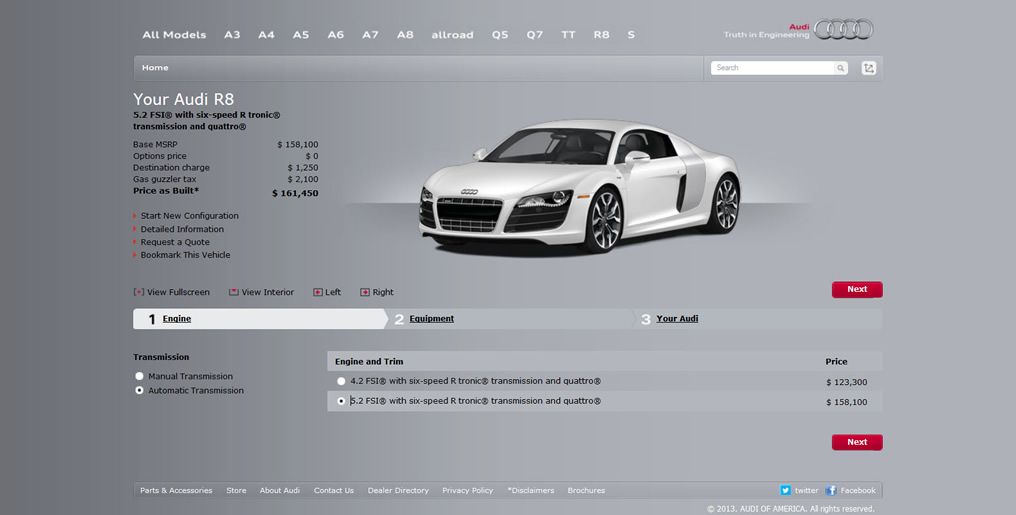Click the white Audi R8 car image
The height and width of the screenshot is (515, 1016).
[580, 187]
